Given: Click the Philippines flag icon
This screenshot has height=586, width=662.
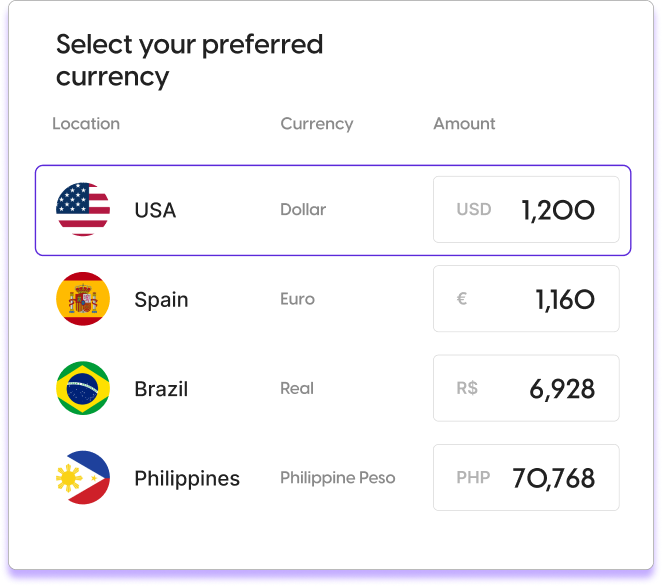Looking at the screenshot, I should tap(83, 477).
